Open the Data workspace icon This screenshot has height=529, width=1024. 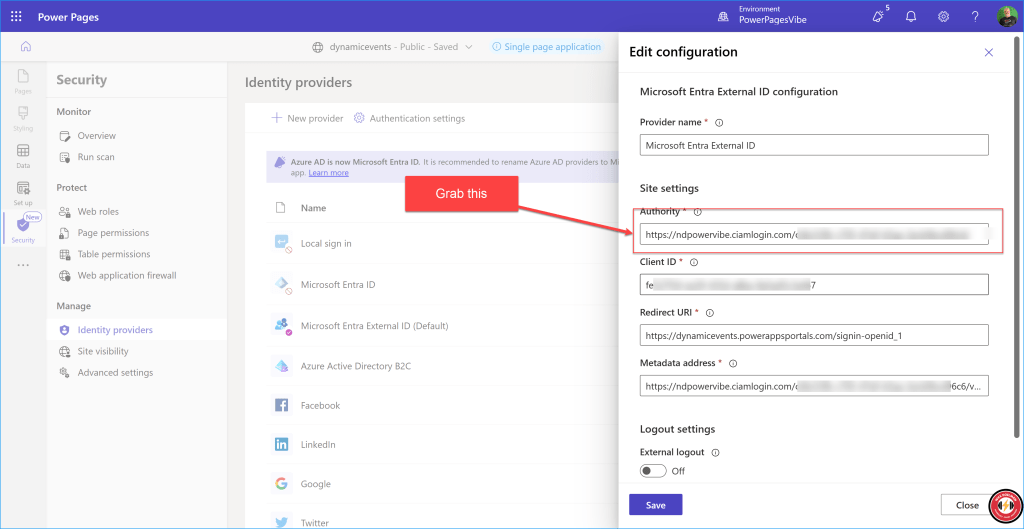click(22, 155)
